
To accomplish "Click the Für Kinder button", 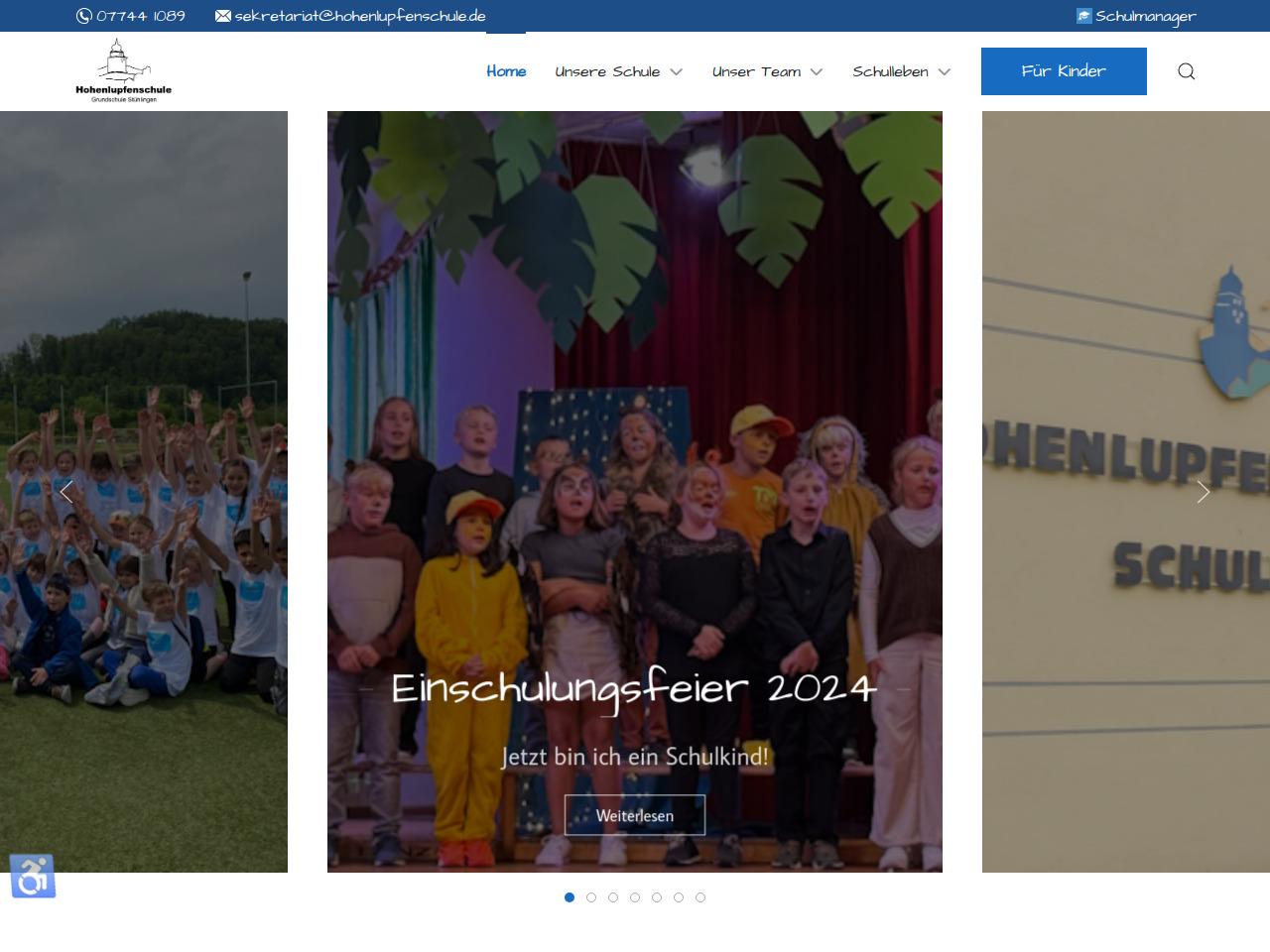I will (x=1064, y=71).
